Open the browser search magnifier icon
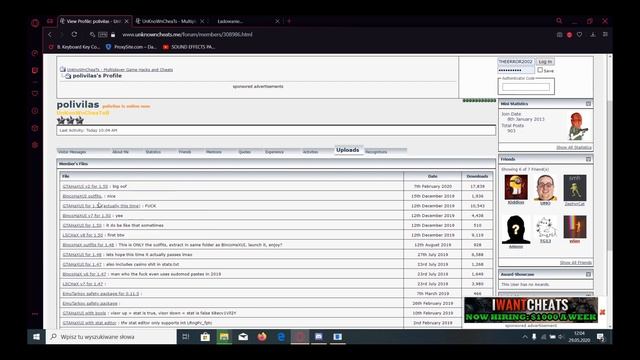 coord(559,21)
